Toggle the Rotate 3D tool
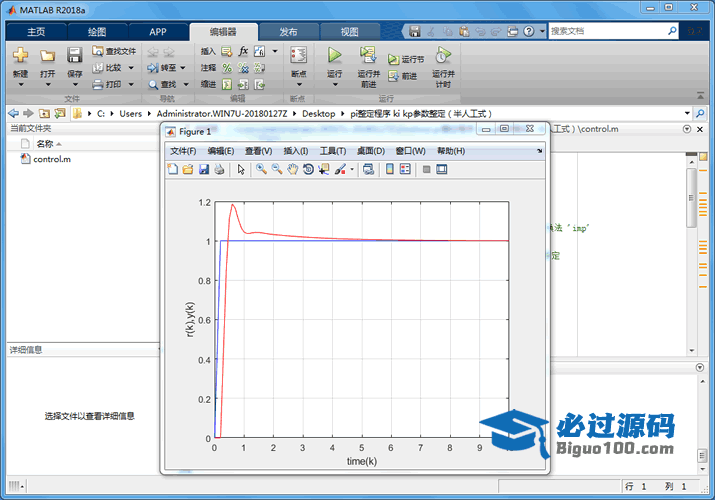The height and width of the screenshot is (500, 715). (x=308, y=170)
